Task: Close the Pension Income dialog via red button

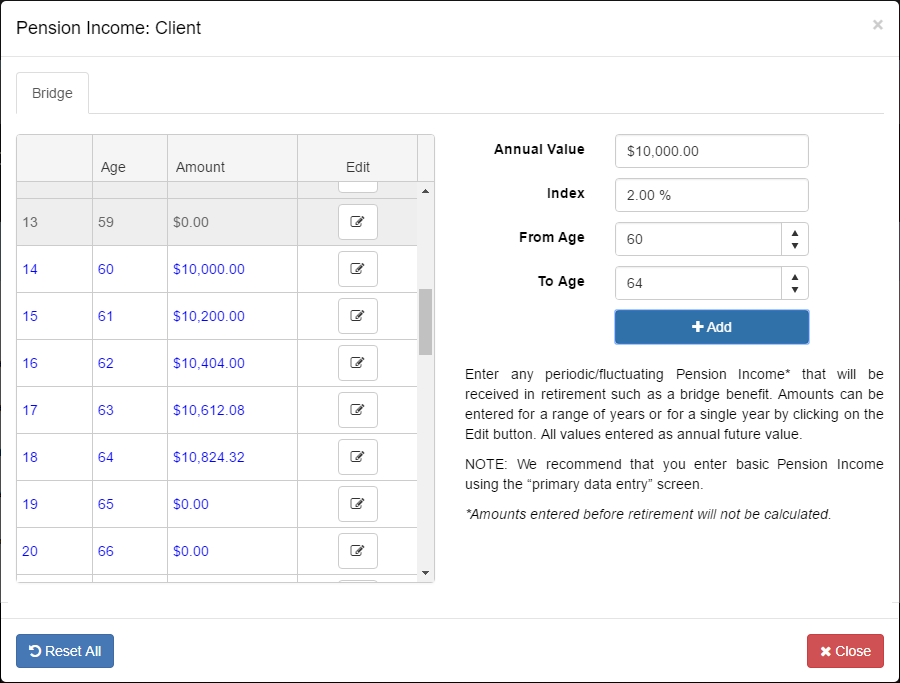Action: [845, 651]
